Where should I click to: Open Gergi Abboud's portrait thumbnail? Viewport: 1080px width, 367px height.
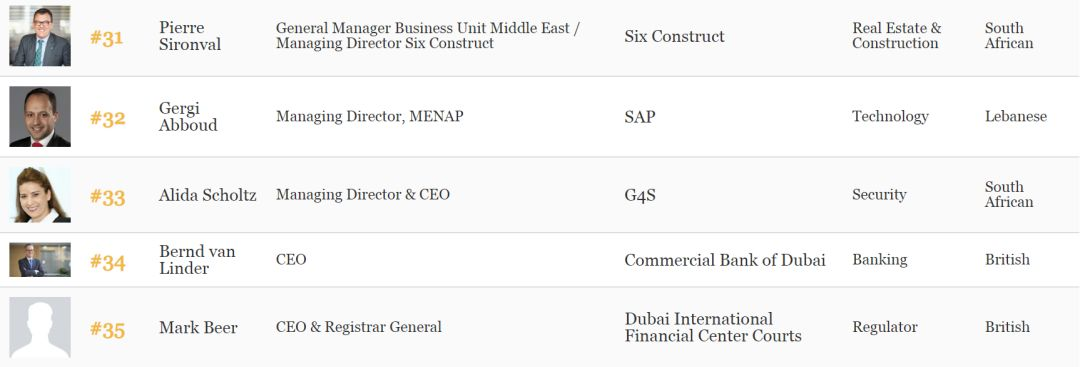(x=40, y=116)
